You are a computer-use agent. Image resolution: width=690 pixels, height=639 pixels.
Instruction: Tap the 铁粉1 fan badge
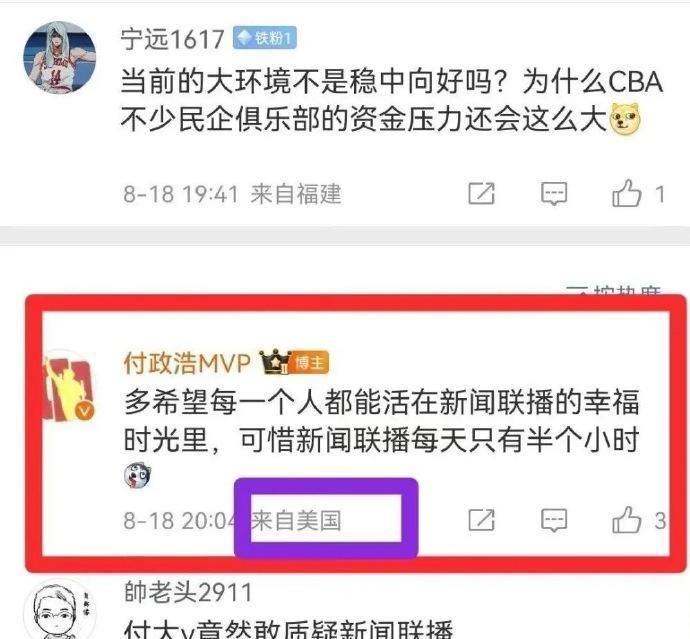click(264, 38)
